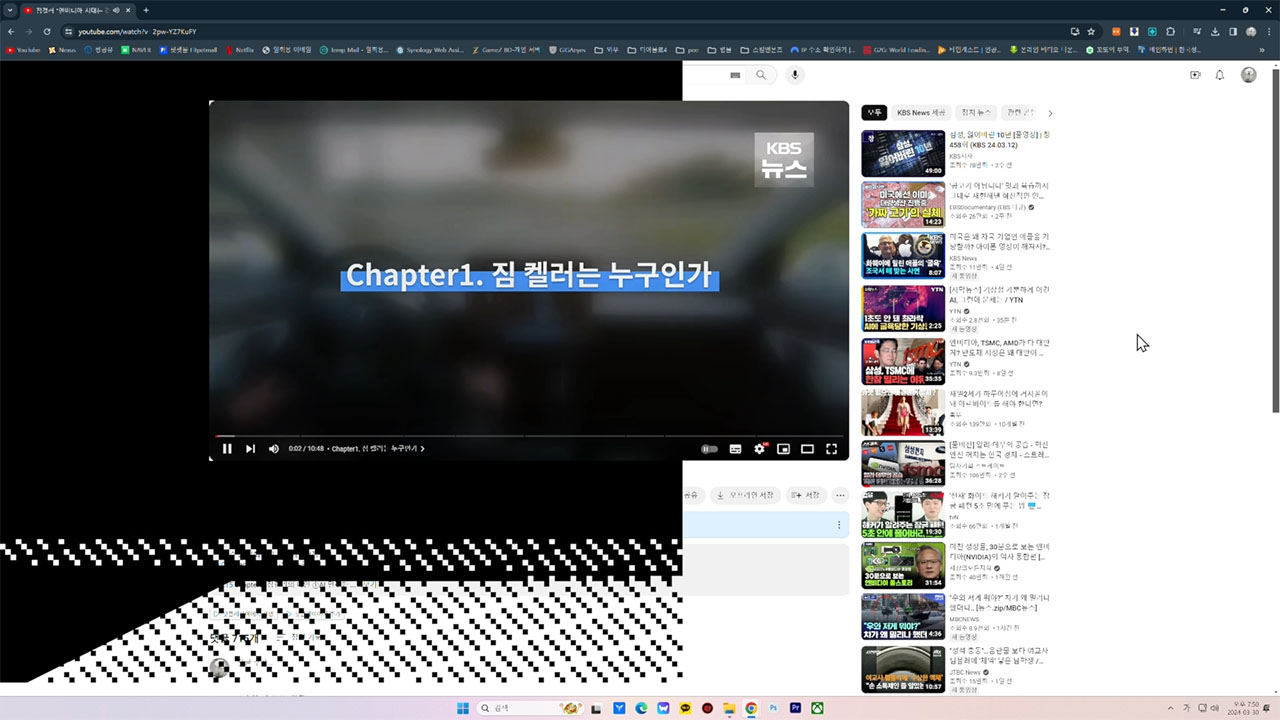Open video player settings gear
The width and height of the screenshot is (1280, 720).
(x=759, y=449)
